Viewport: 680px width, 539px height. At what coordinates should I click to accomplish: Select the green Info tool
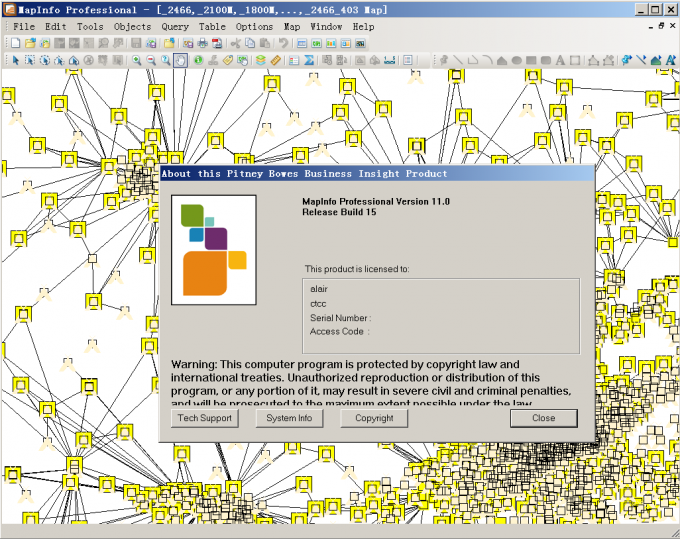click(198, 60)
